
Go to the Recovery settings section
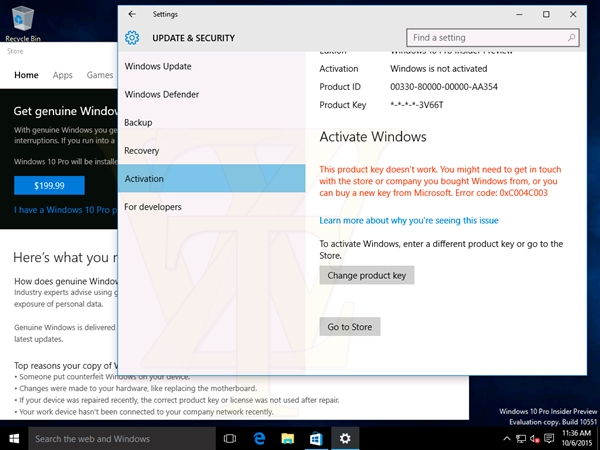click(142, 150)
